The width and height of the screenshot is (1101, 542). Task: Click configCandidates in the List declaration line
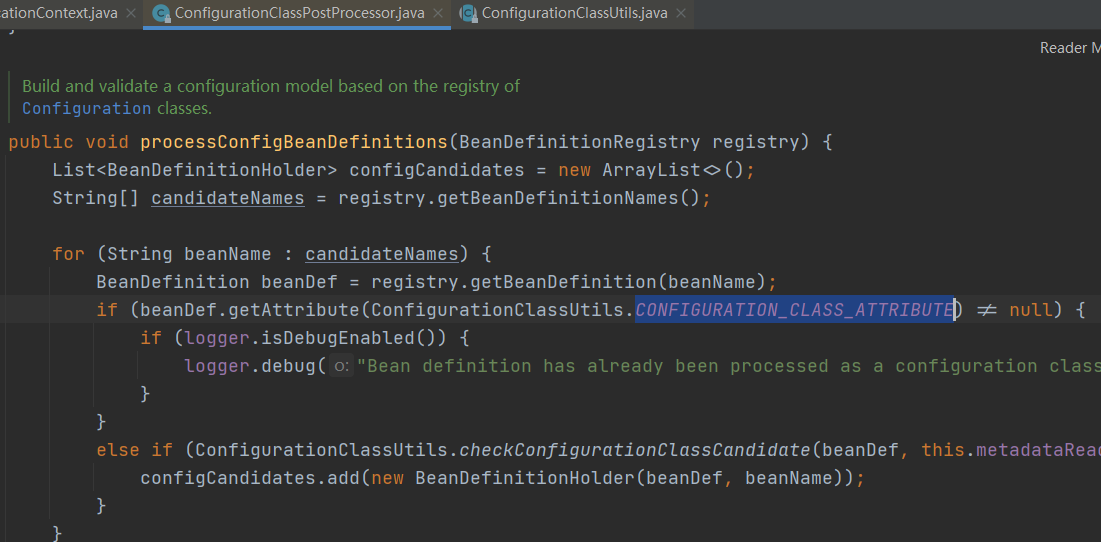[437, 170]
